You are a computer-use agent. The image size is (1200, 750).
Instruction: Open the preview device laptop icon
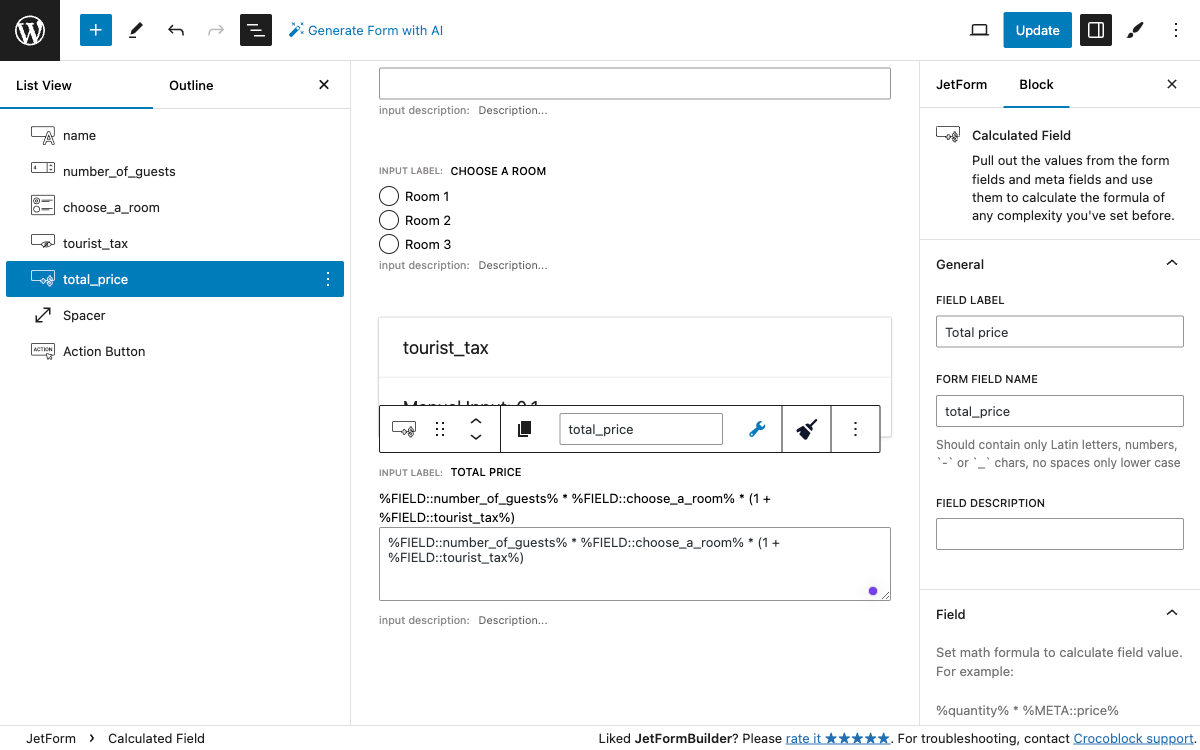[979, 30]
